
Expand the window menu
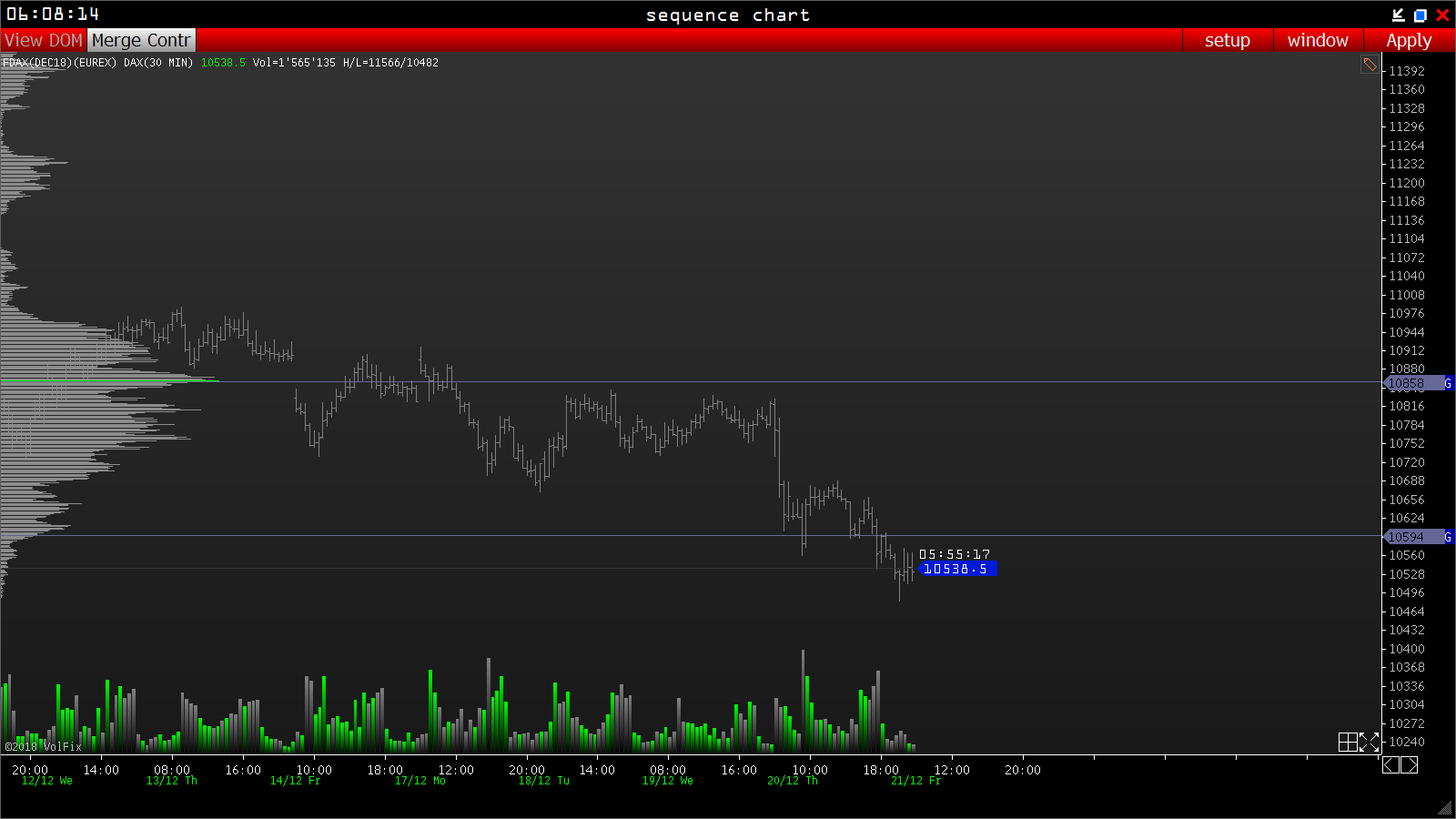(1318, 40)
